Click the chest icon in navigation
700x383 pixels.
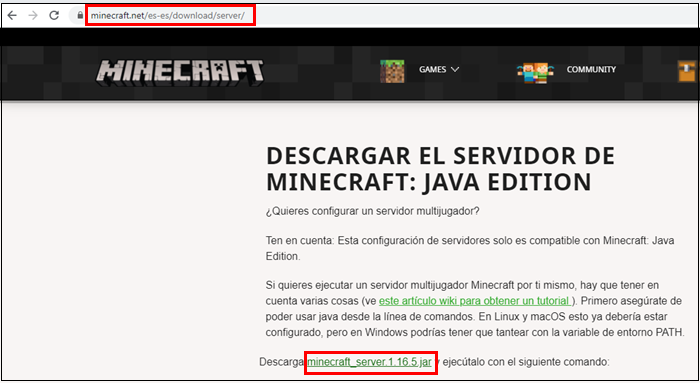pyautogui.click(x=687, y=71)
